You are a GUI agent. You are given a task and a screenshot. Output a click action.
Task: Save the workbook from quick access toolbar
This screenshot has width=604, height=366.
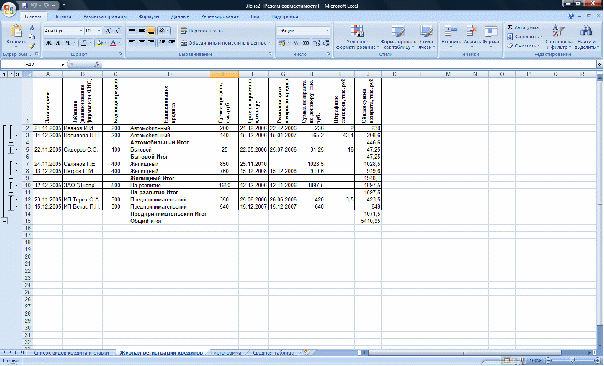(25, 6)
